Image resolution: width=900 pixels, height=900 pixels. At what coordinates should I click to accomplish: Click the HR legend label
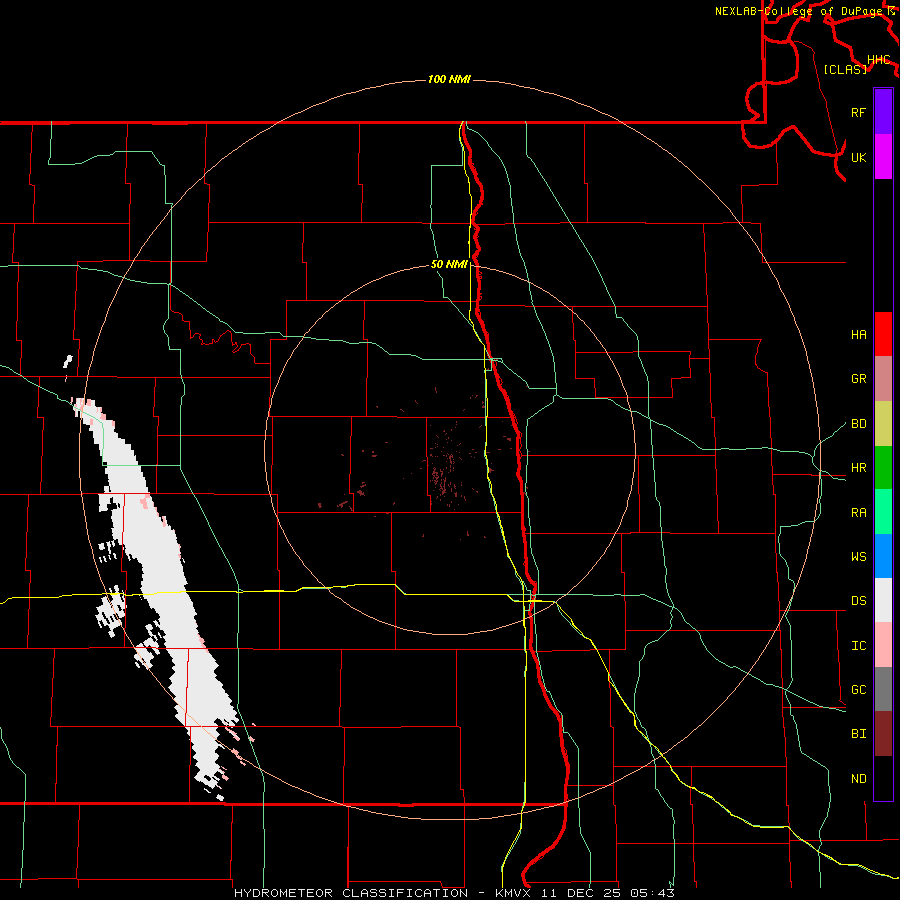(858, 468)
